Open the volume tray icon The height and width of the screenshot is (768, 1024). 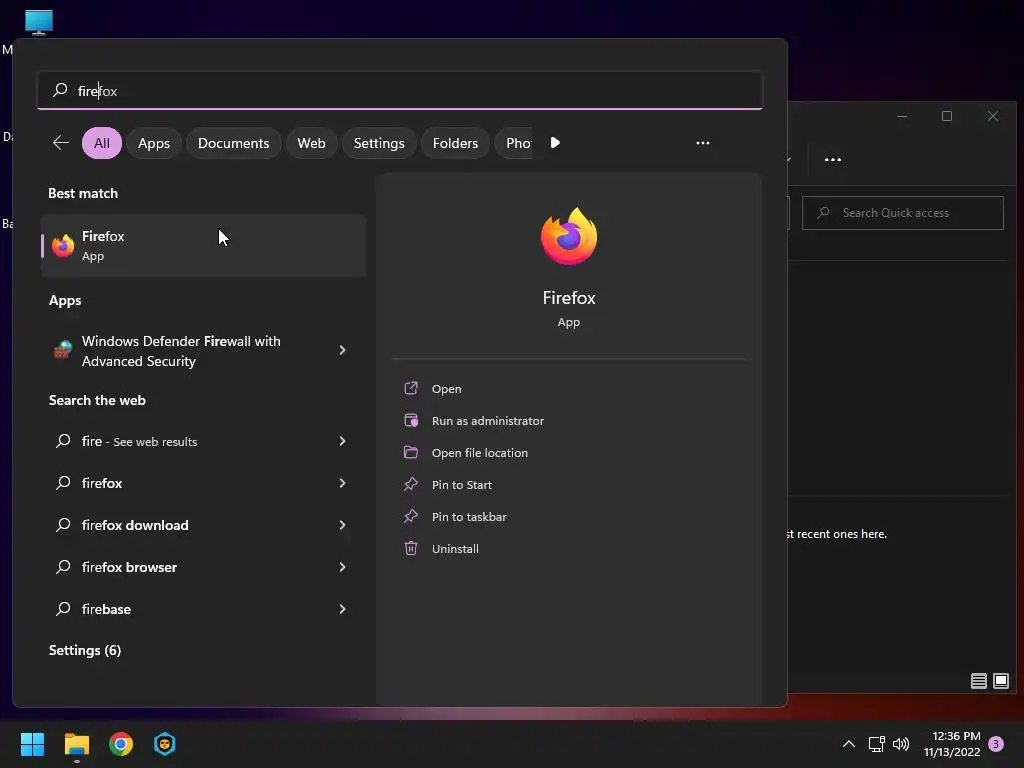point(901,744)
